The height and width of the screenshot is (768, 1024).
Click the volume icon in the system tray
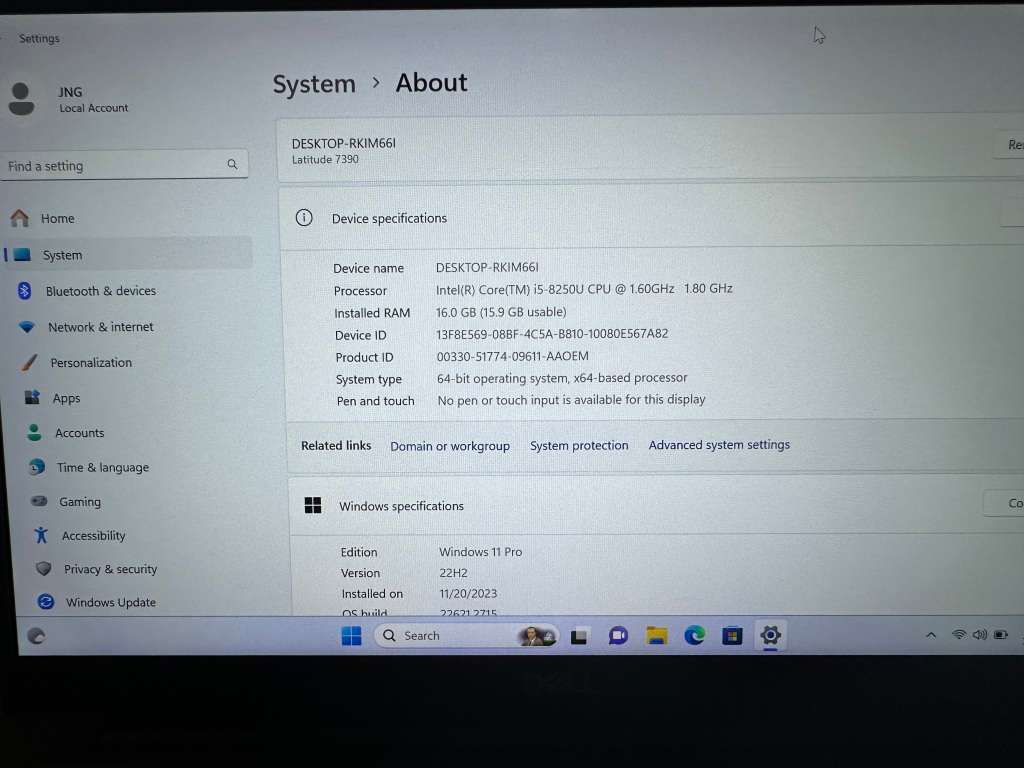coord(979,633)
